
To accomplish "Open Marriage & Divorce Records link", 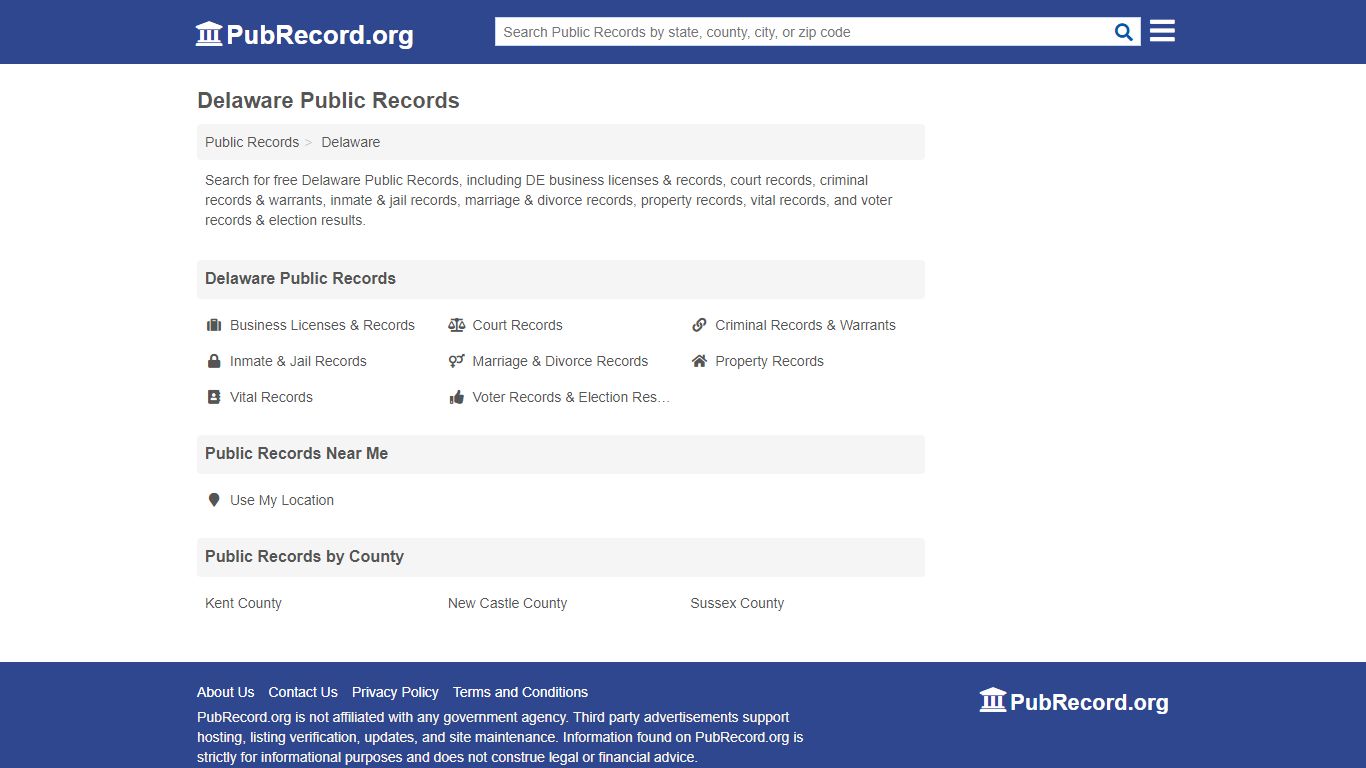I will click(560, 361).
